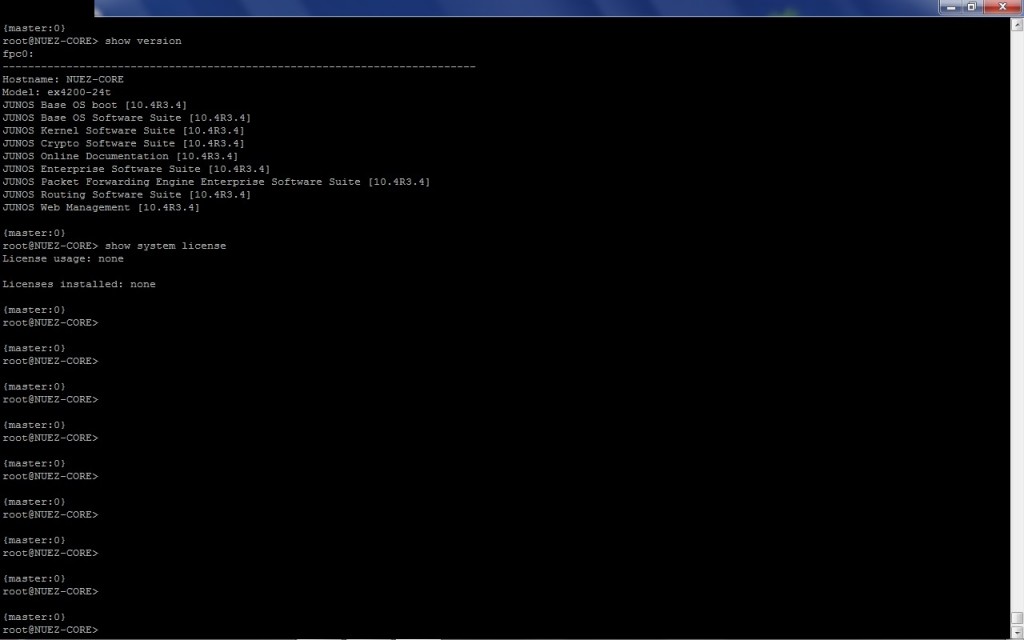1024x640 pixels.
Task: Click the 'Licenses installed: none' line
Action: coord(78,284)
